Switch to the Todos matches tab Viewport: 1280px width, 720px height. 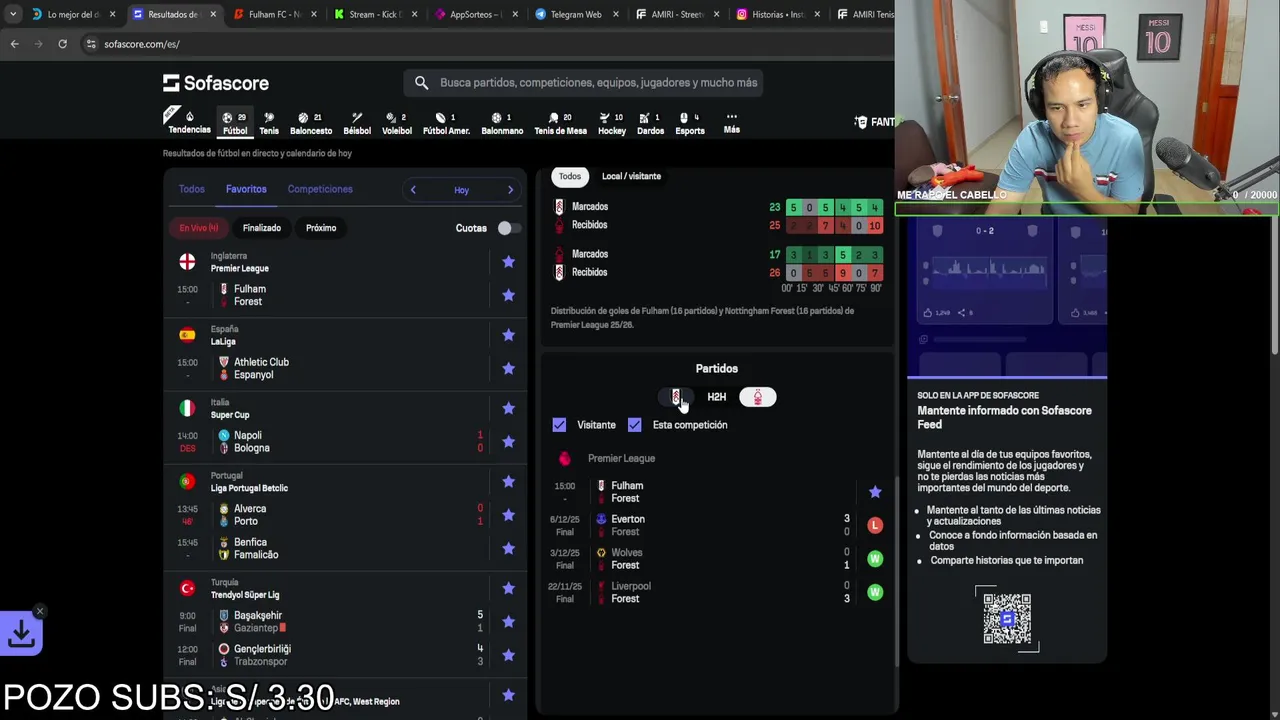191,189
